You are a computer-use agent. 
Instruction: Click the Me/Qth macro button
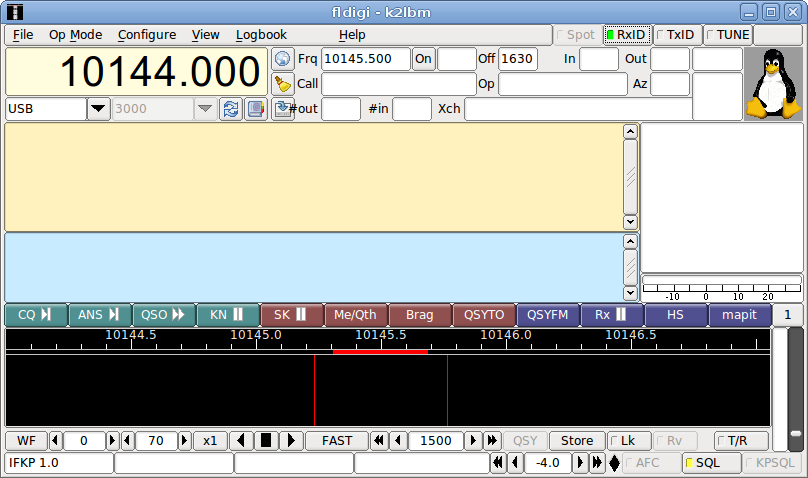pos(356,315)
